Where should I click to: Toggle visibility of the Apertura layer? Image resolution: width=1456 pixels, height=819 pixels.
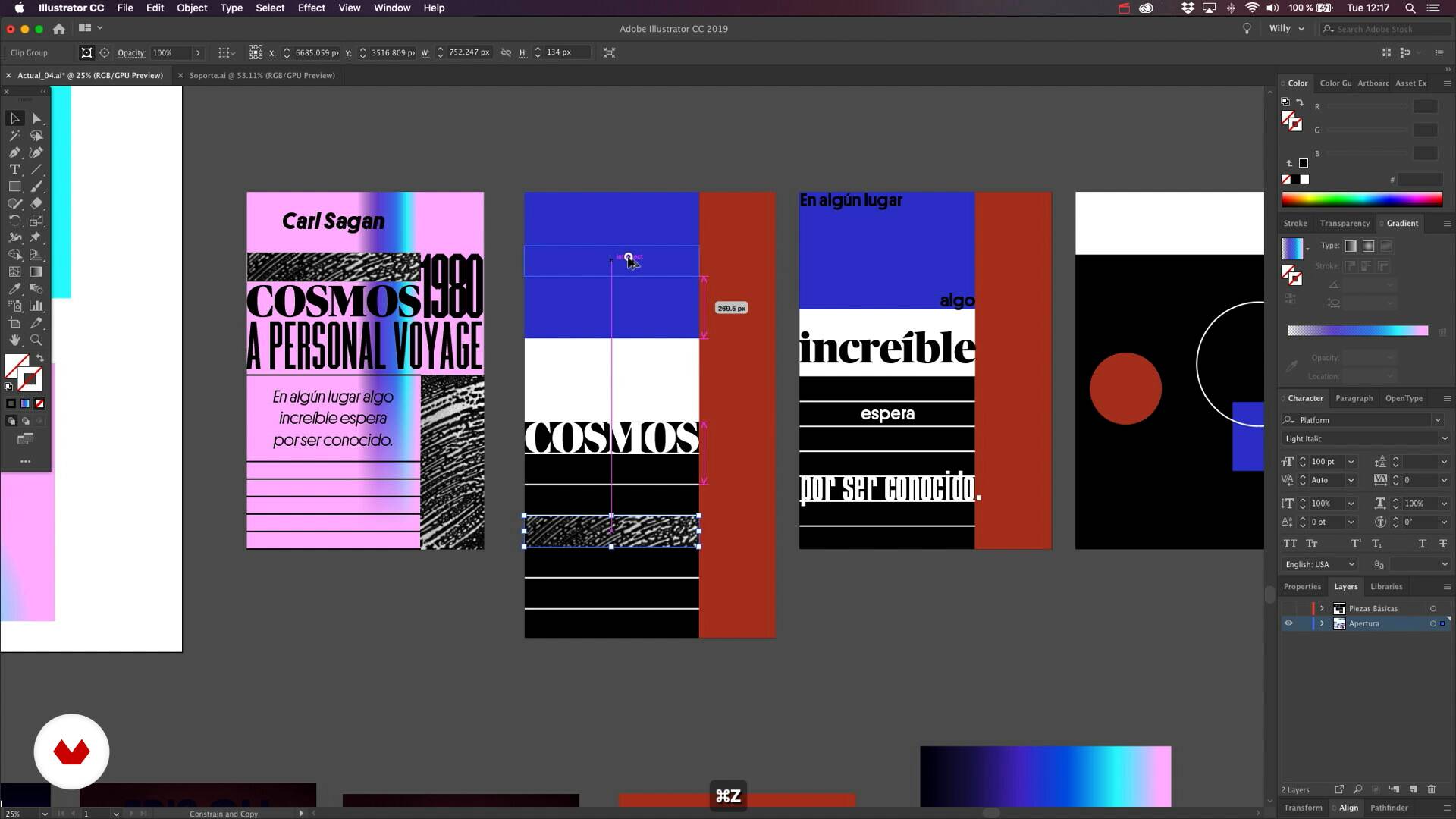(1288, 623)
